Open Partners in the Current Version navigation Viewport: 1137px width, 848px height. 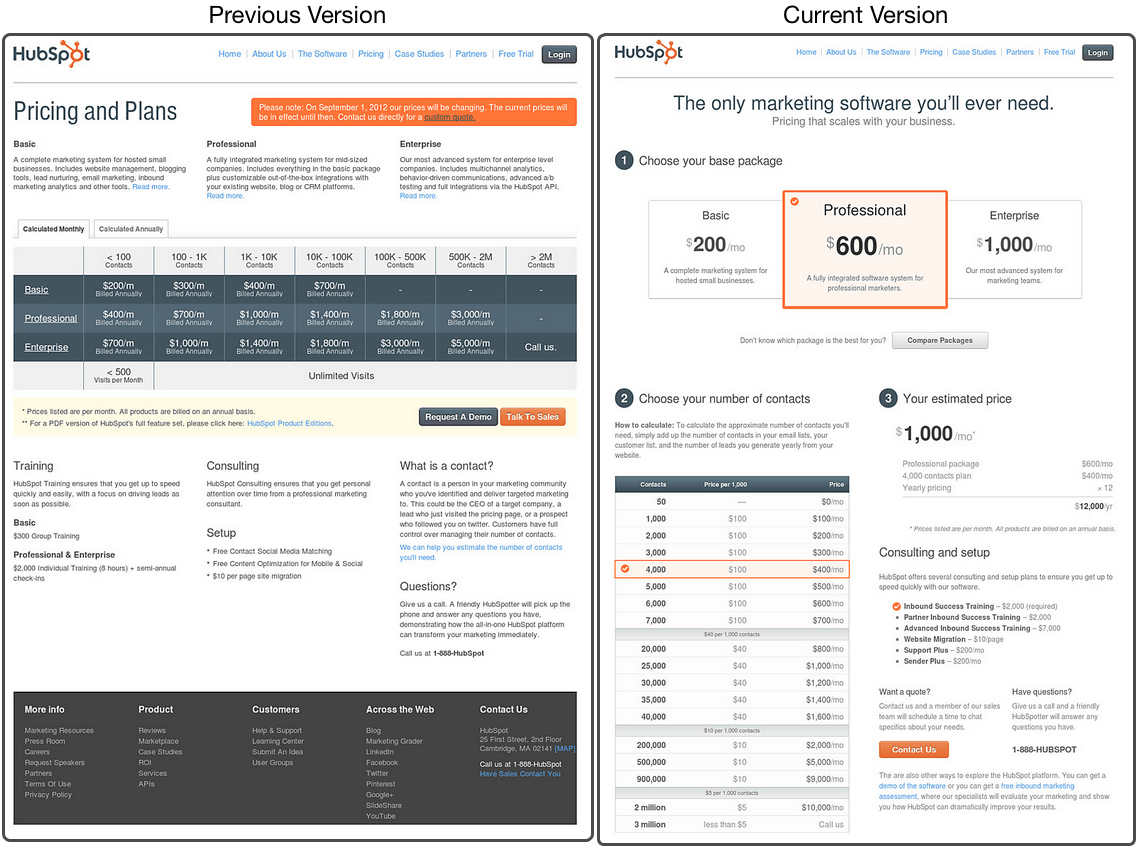[1020, 52]
